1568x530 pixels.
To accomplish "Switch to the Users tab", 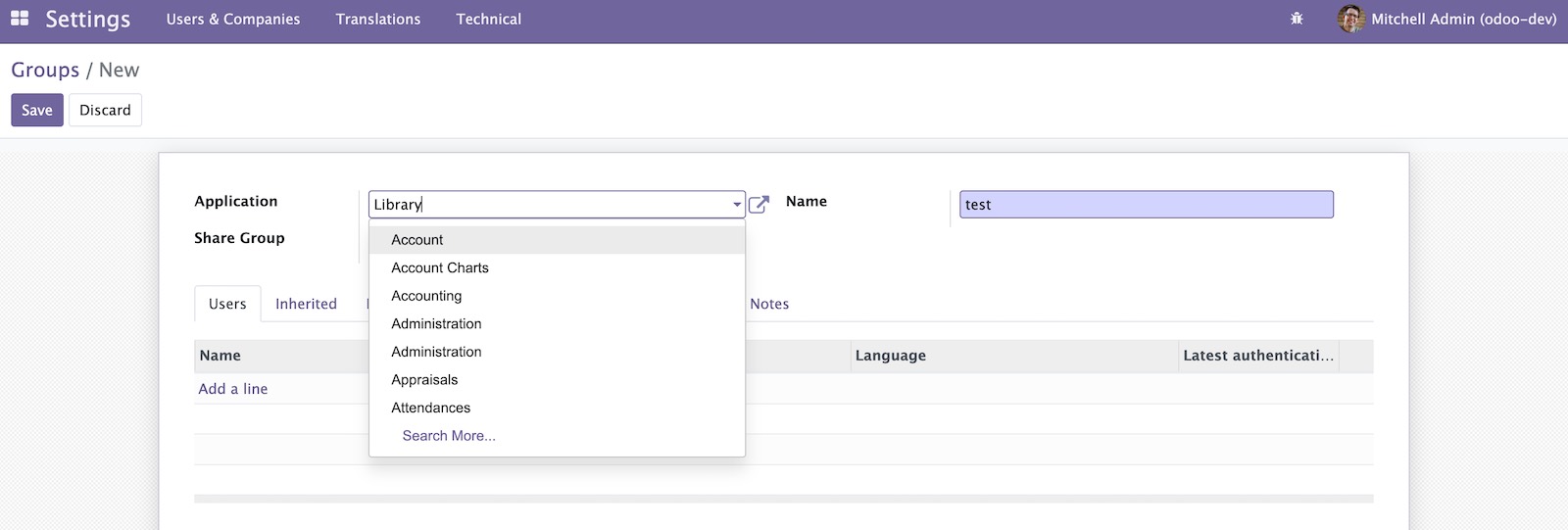I will [227, 304].
